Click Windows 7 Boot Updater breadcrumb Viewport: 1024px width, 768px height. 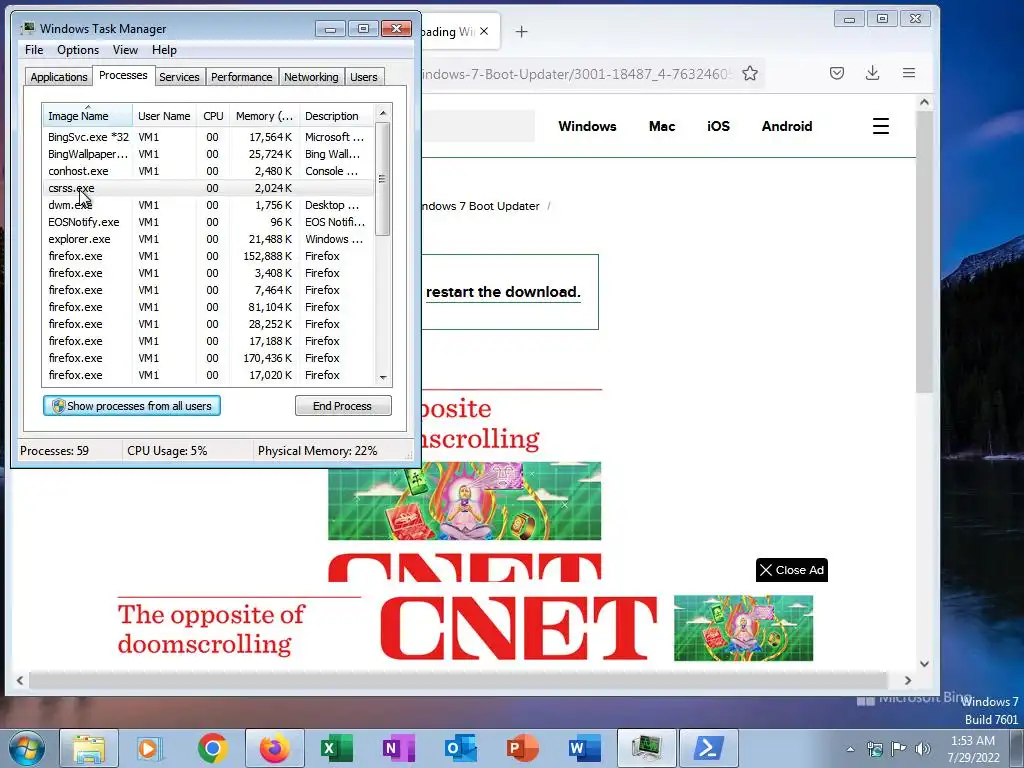pyautogui.click(x=481, y=206)
